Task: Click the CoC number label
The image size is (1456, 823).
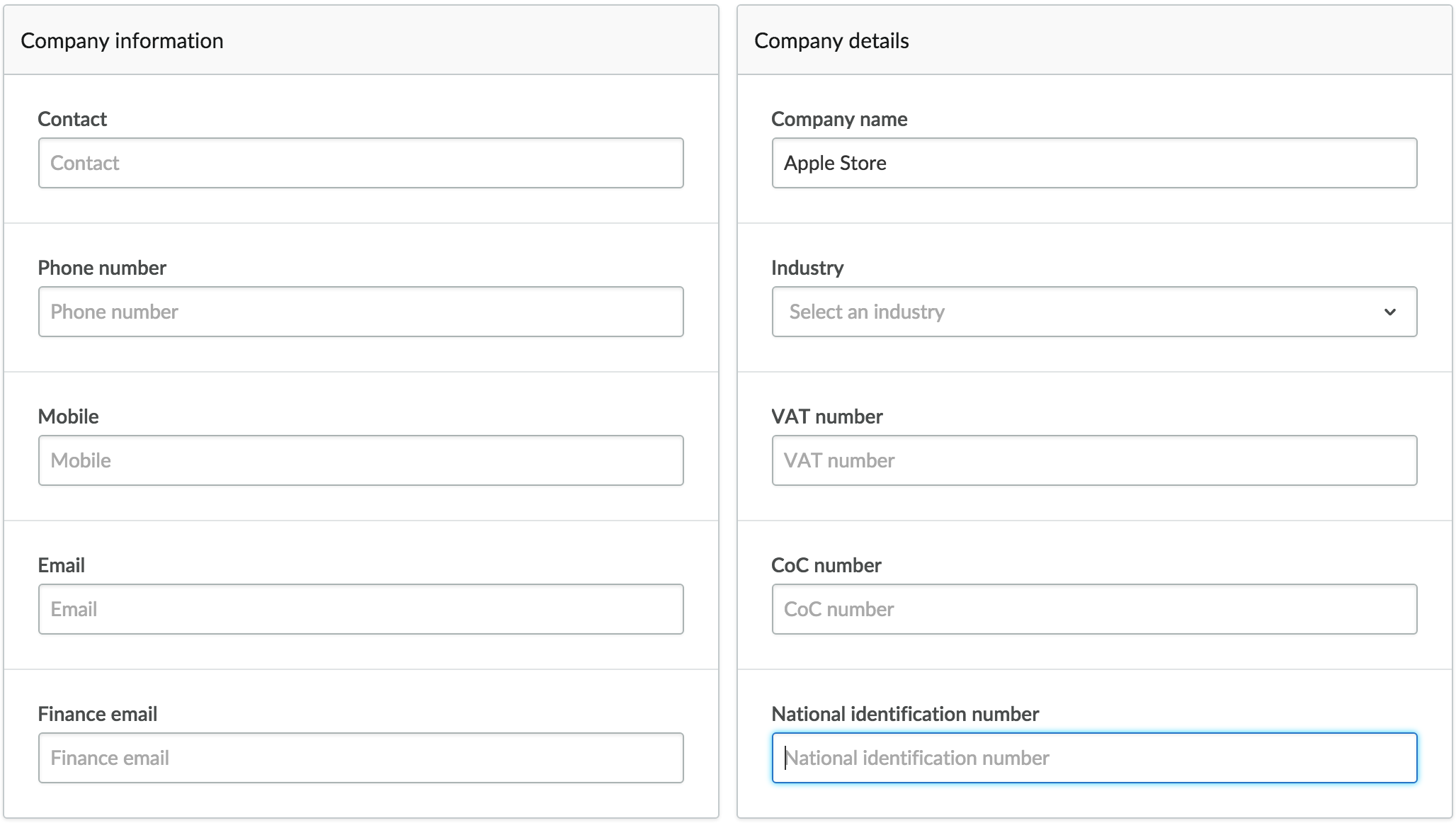Action: coord(826,565)
